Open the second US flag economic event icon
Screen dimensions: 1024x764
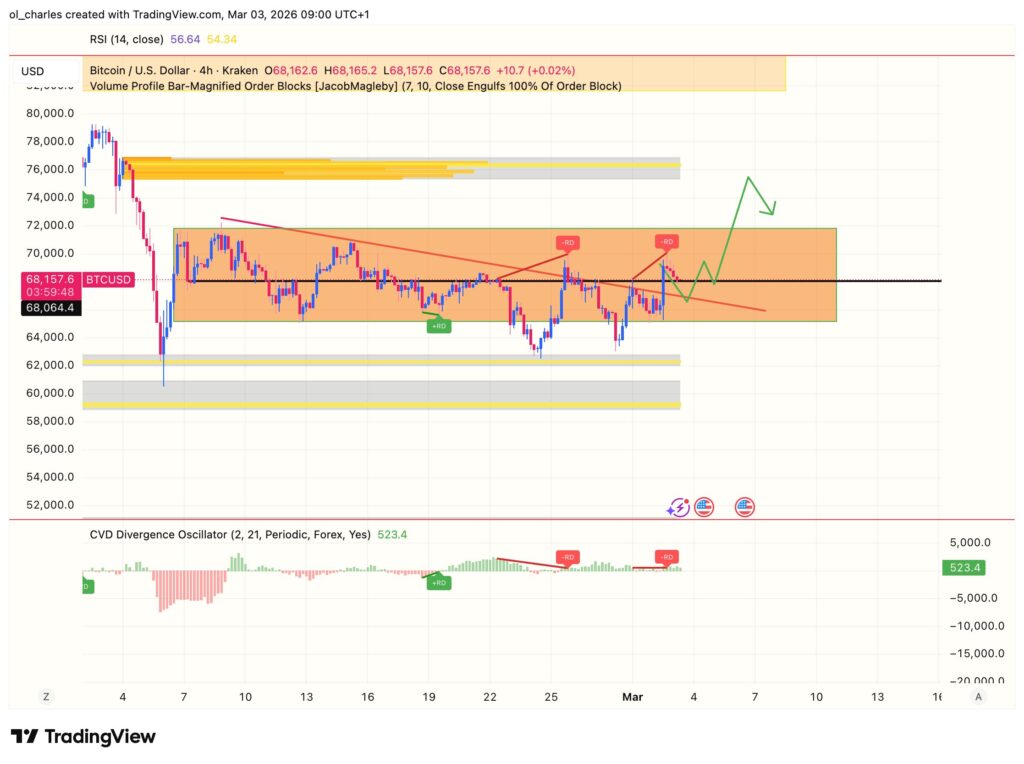pos(743,507)
